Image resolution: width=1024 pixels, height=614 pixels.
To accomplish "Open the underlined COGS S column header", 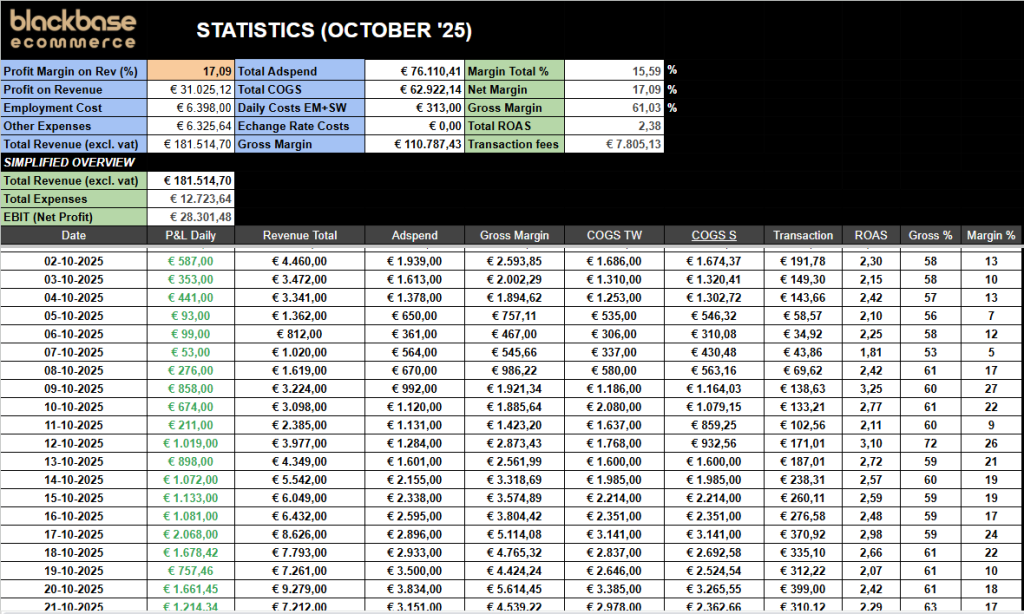I will click(x=713, y=235).
